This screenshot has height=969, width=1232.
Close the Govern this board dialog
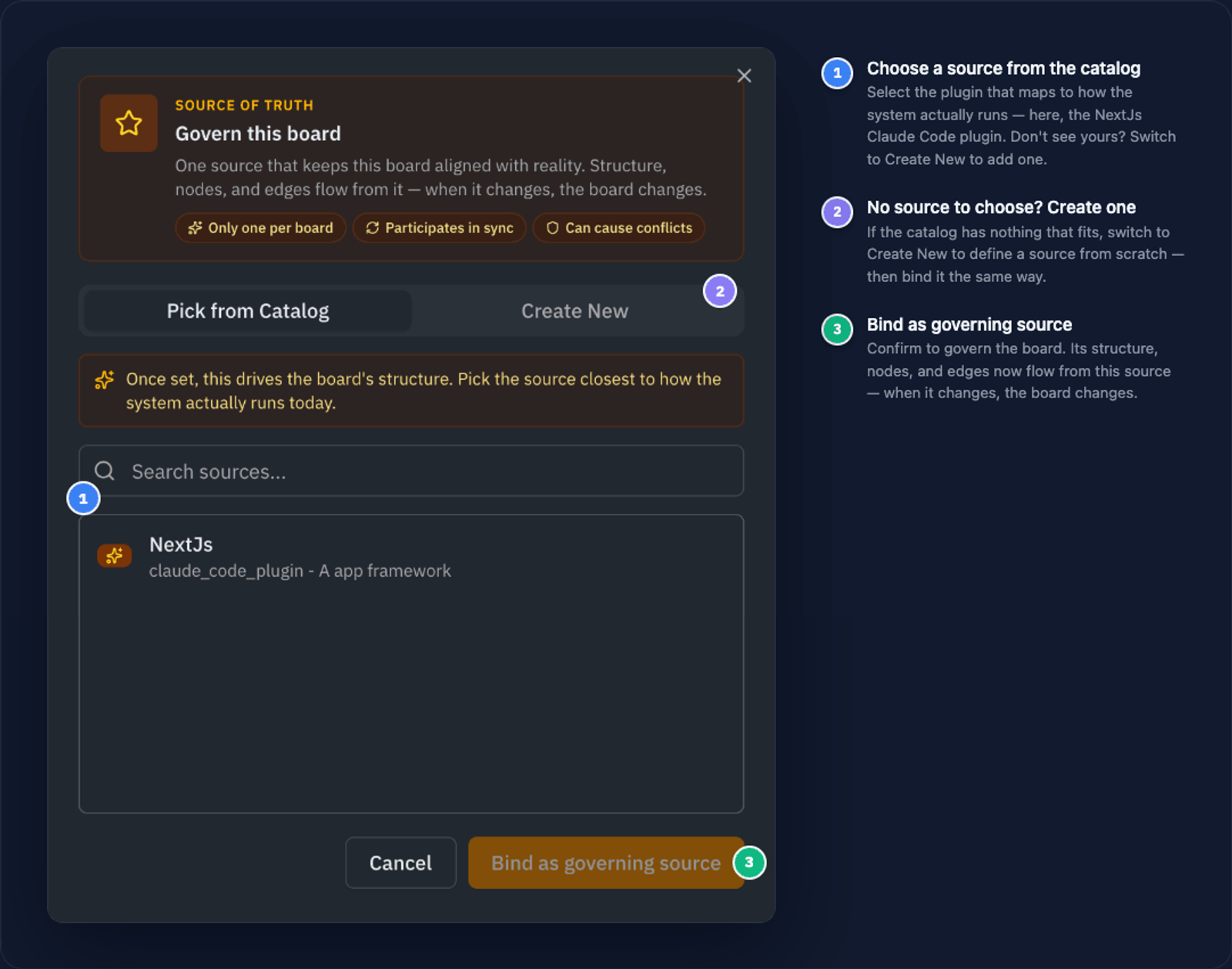pyautogui.click(x=744, y=75)
